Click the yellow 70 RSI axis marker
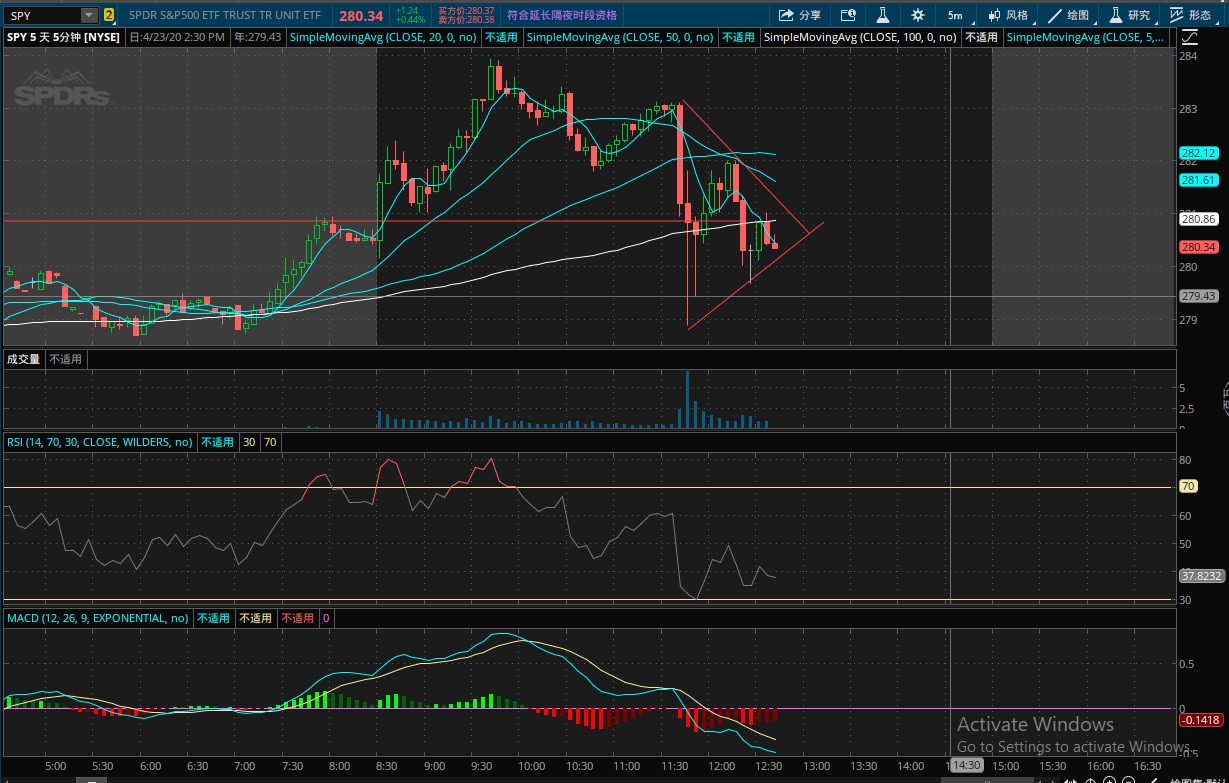 (x=1188, y=487)
